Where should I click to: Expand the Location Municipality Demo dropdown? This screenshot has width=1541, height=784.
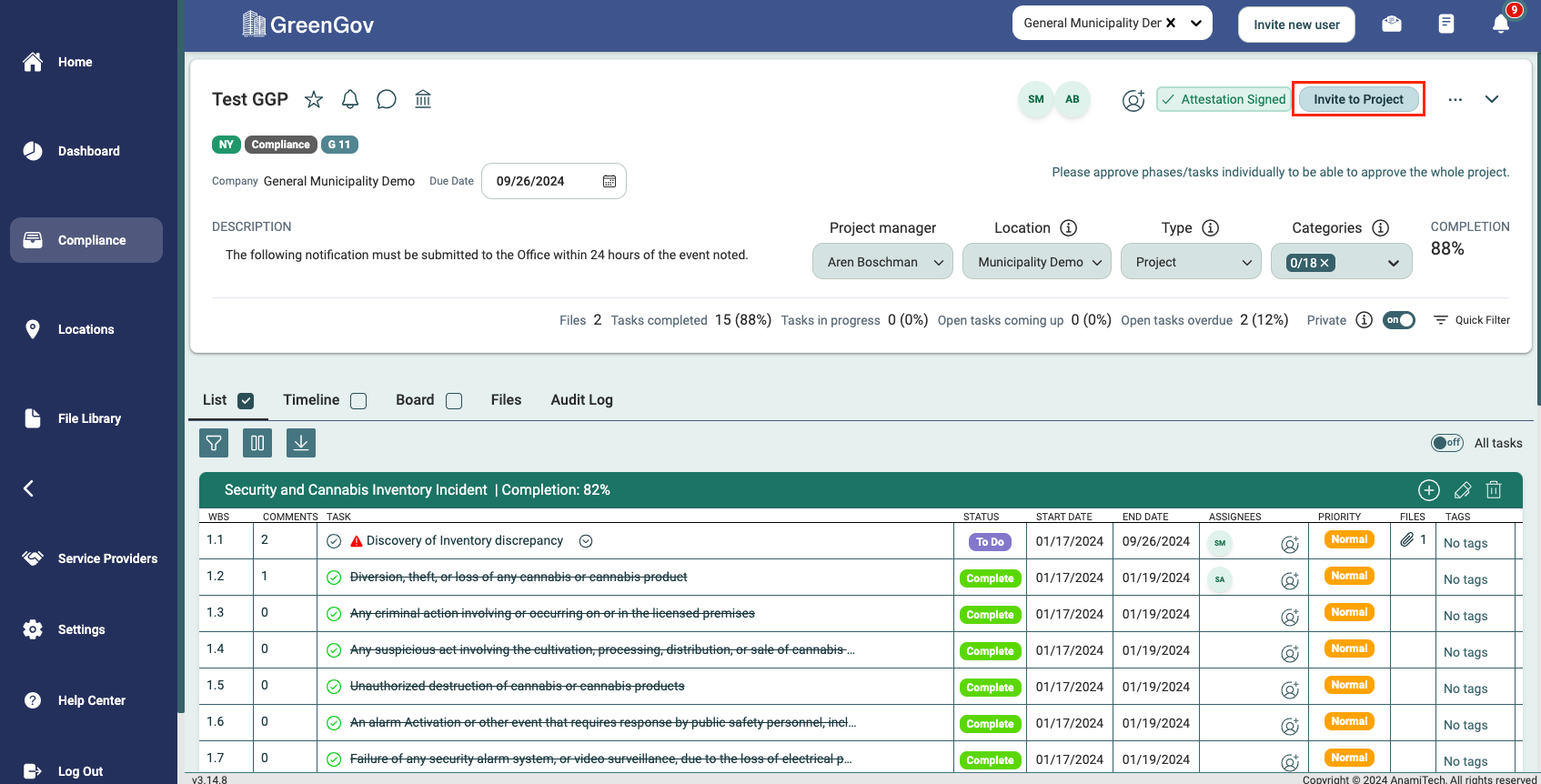tap(1037, 262)
